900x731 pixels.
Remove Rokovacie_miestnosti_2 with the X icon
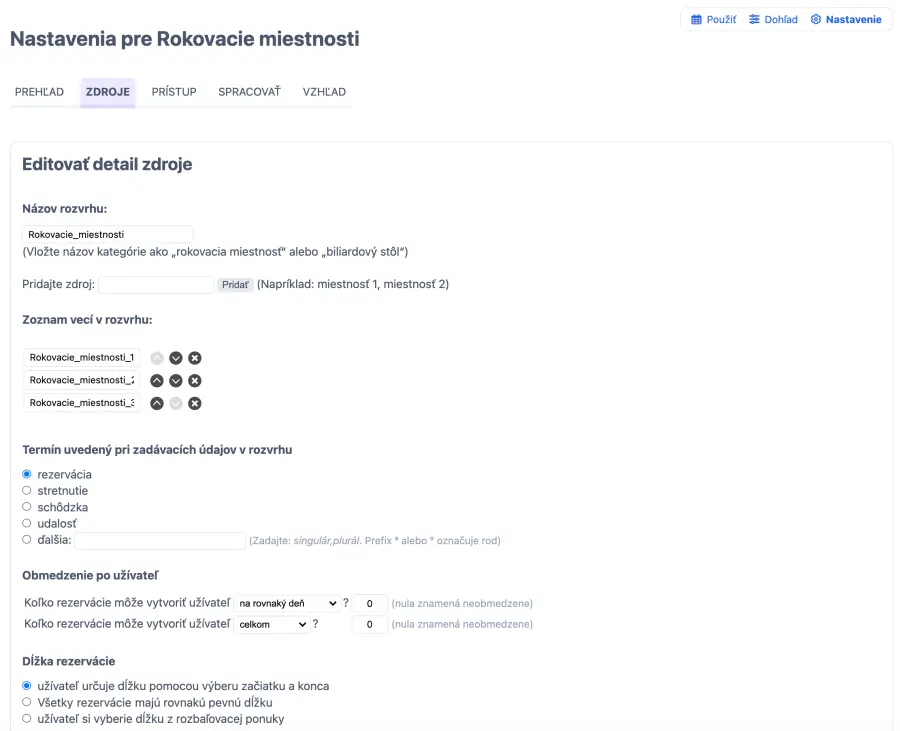click(195, 381)
